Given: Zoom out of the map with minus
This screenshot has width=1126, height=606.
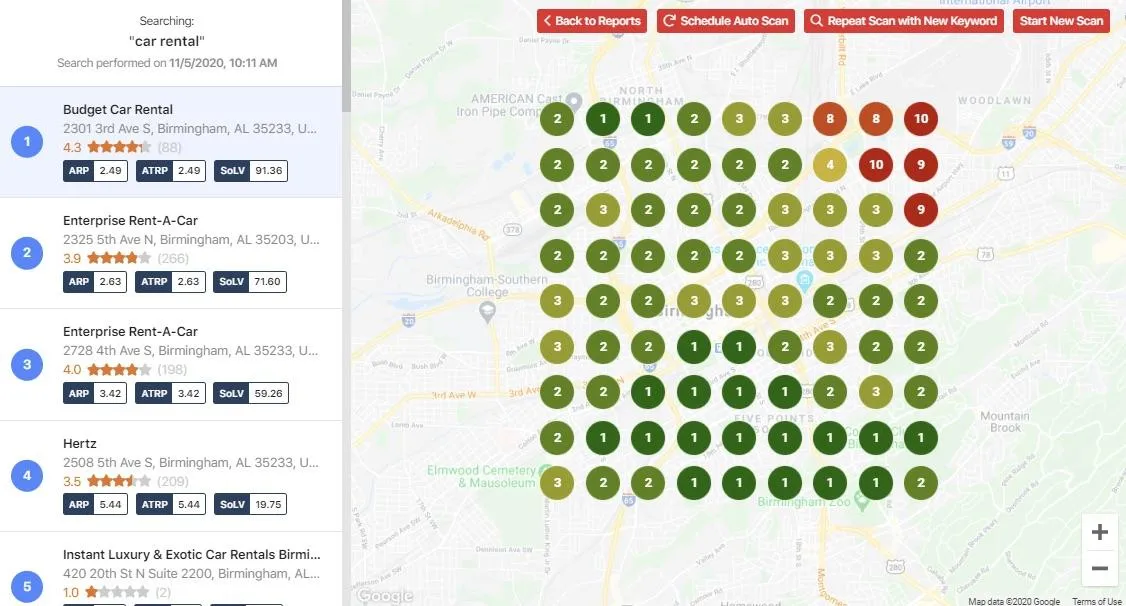Looking at the screenshot, I should (1099, 568).
